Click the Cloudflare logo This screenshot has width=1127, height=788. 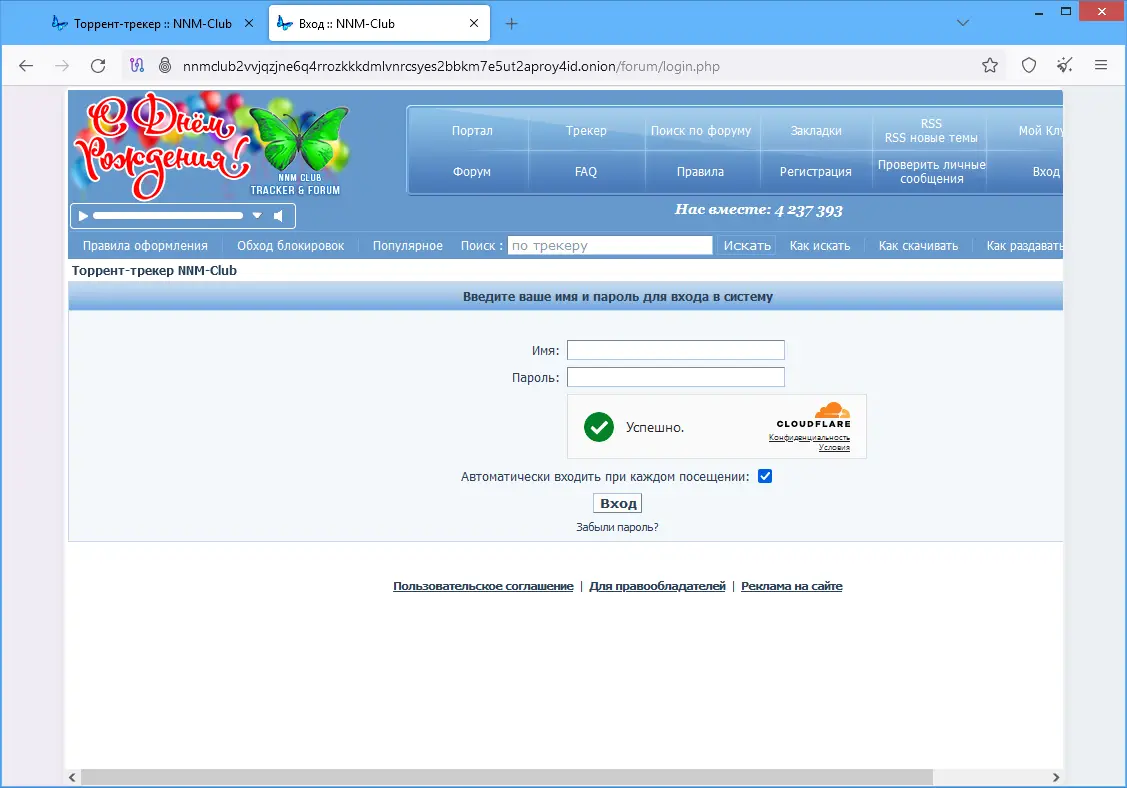click(x=814, y=416)
